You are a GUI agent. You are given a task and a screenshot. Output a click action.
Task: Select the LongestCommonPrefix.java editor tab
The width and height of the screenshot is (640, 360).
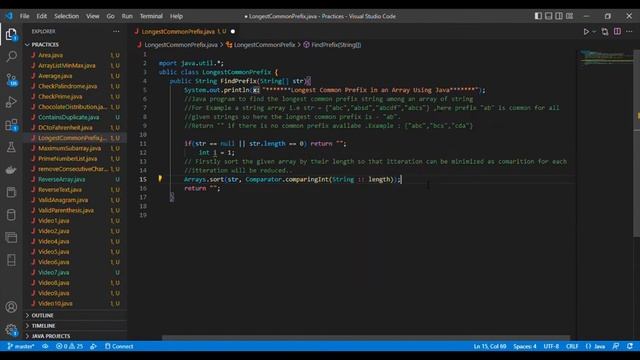click(x=186, y=31)
